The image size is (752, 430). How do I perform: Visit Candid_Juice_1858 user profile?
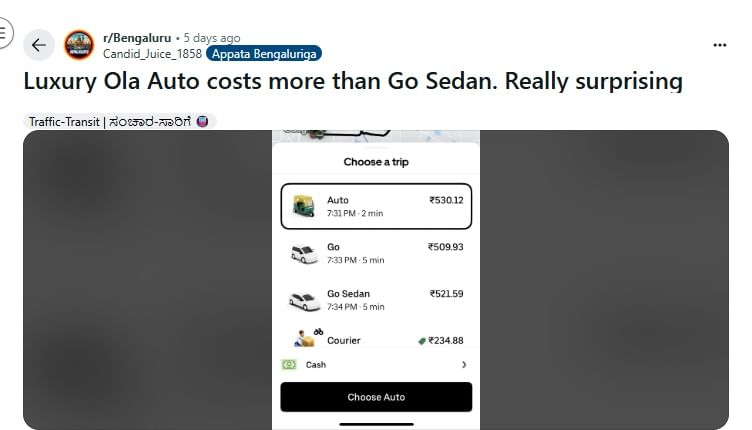tap(152, 53)
